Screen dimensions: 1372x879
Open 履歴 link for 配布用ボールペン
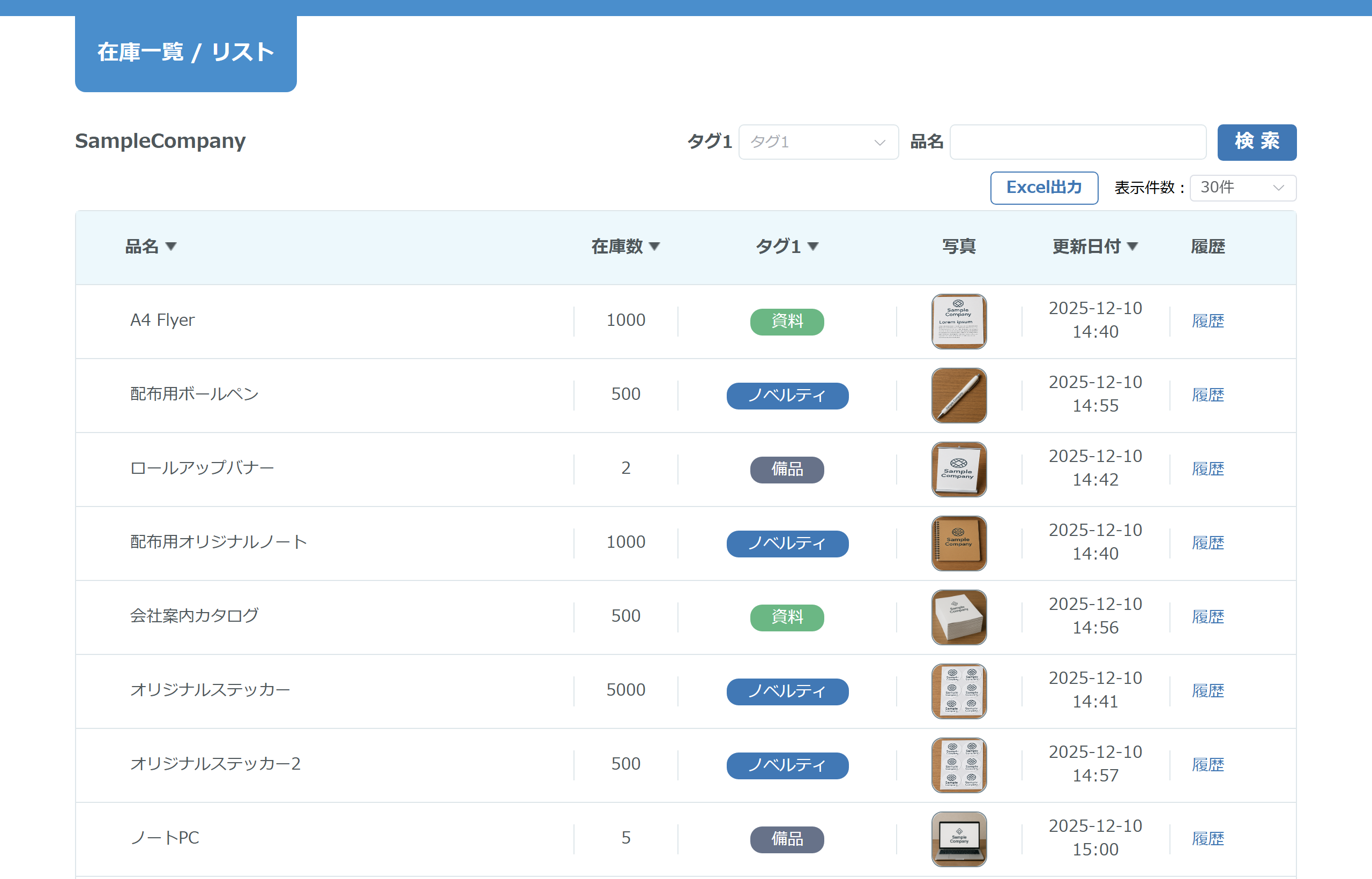[x=1207, y=395]
